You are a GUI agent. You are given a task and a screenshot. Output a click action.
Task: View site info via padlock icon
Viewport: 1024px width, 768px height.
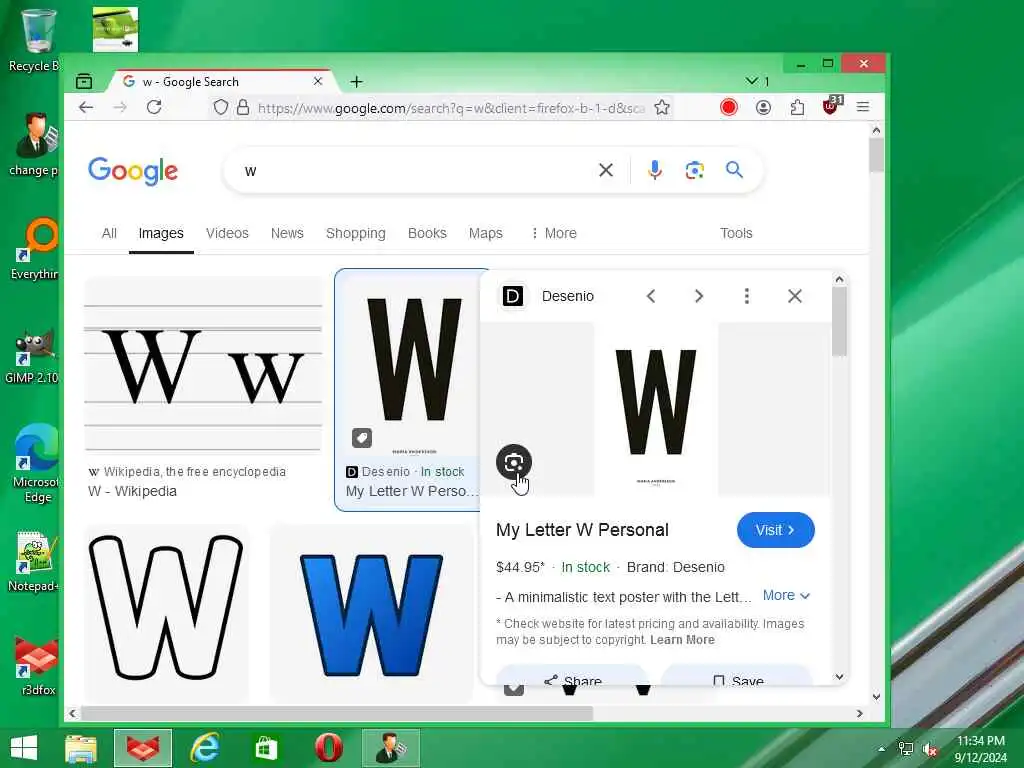tap(243, 107)
